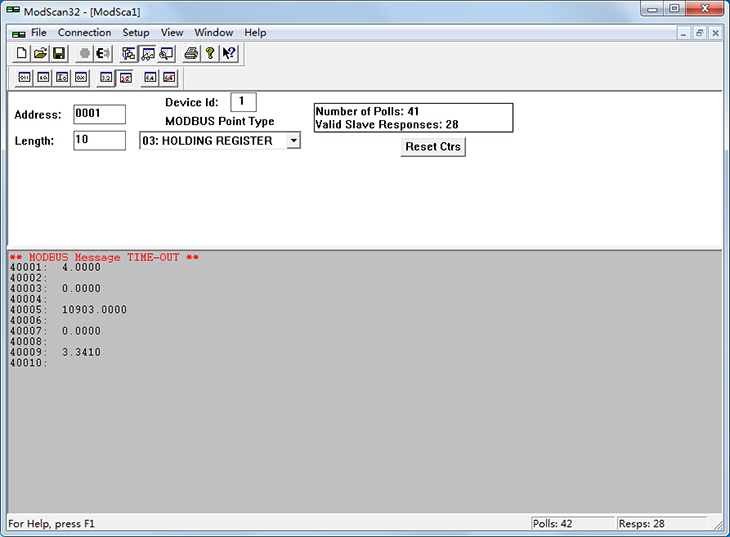
Task: Open the Setup menu
Action: (136, 32)
